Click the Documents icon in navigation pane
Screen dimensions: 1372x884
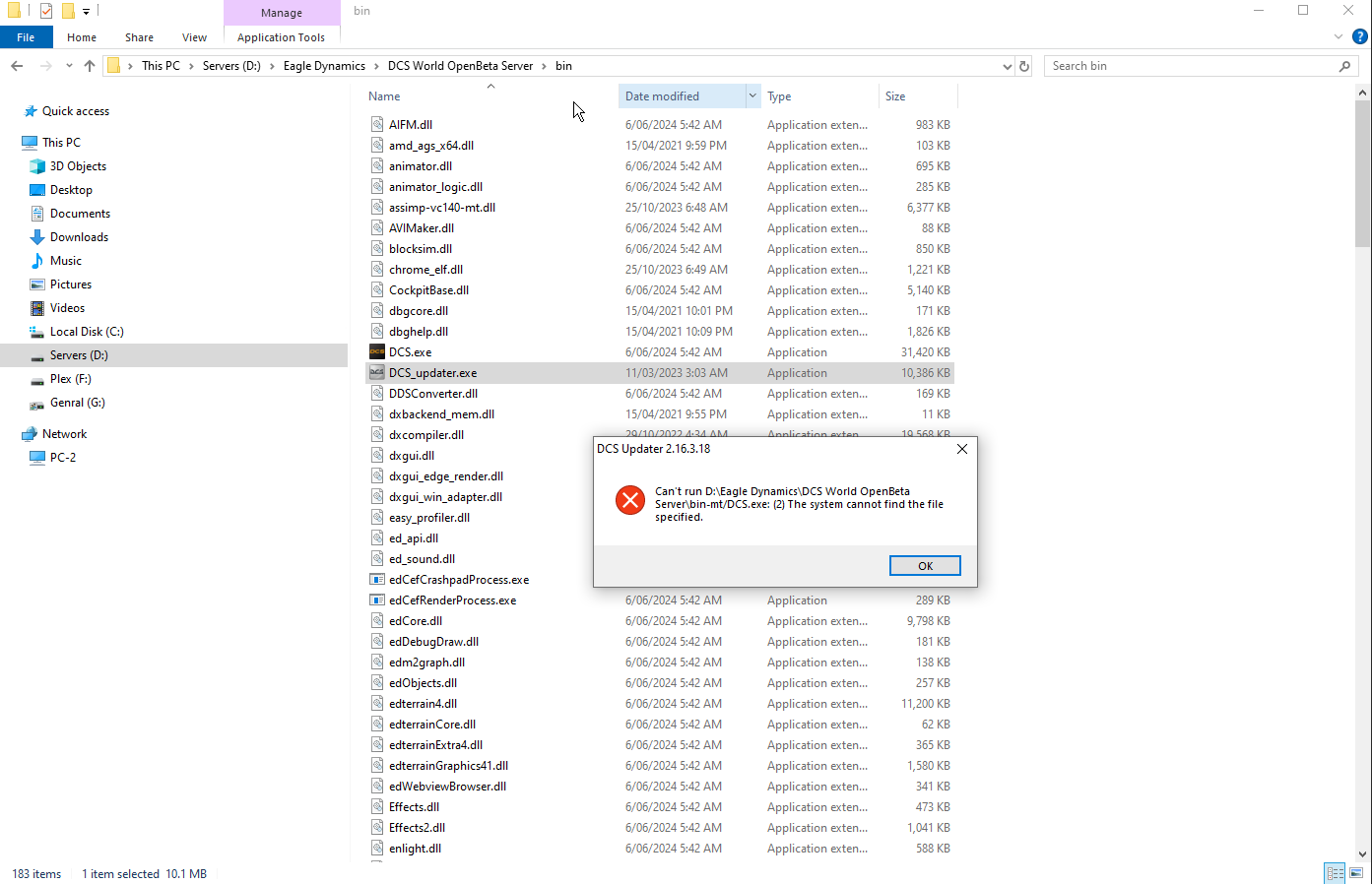pyautogui.click(x=37, y=214)
